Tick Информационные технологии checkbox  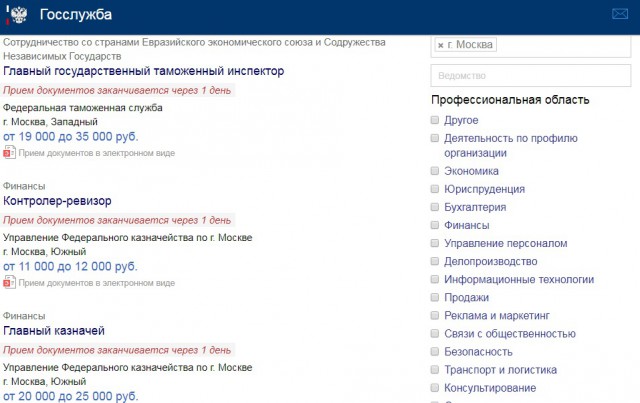435,279
